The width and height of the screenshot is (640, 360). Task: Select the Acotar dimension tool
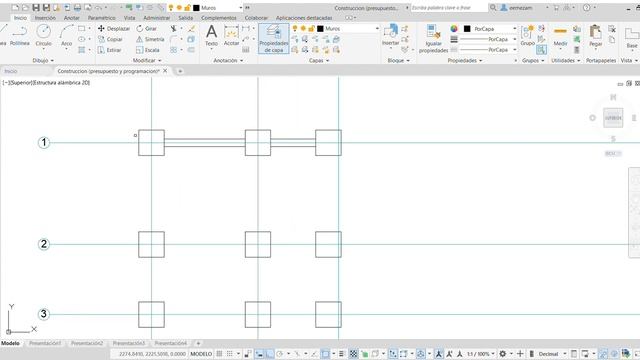click(x=231, y=36)
